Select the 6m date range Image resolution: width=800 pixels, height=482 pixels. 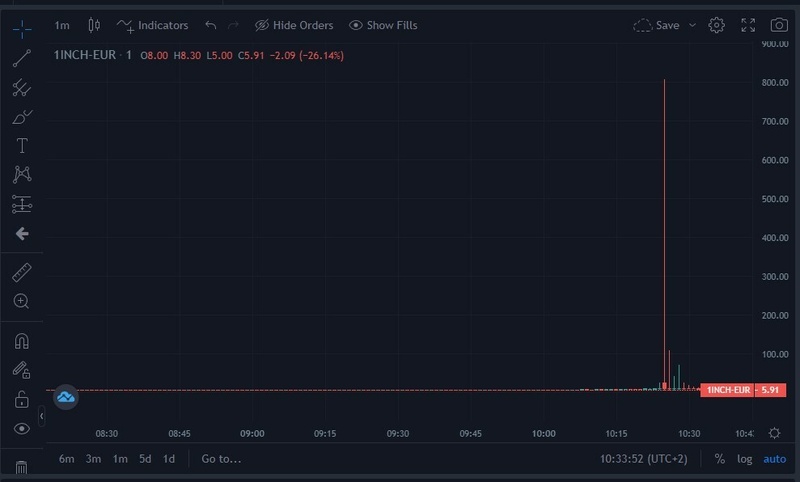pyautogui.click(x=66, y=459)
